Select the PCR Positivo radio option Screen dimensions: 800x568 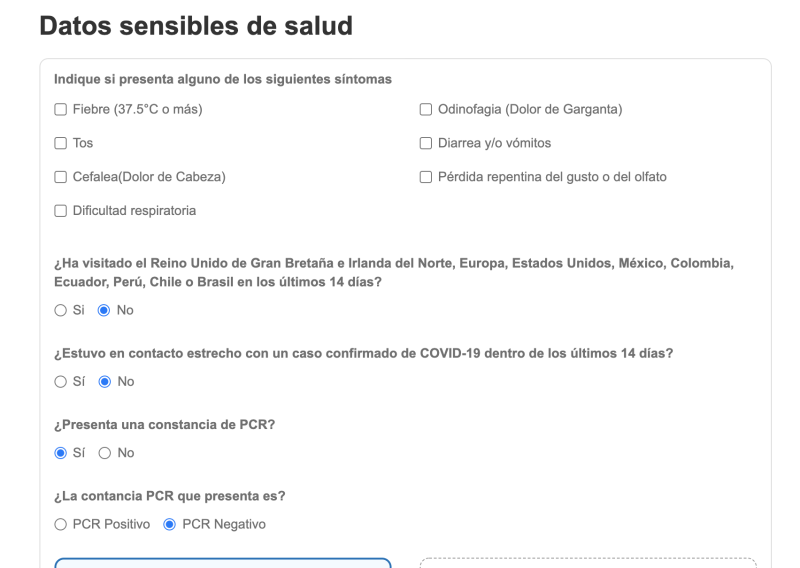click(x=60, y=524)
